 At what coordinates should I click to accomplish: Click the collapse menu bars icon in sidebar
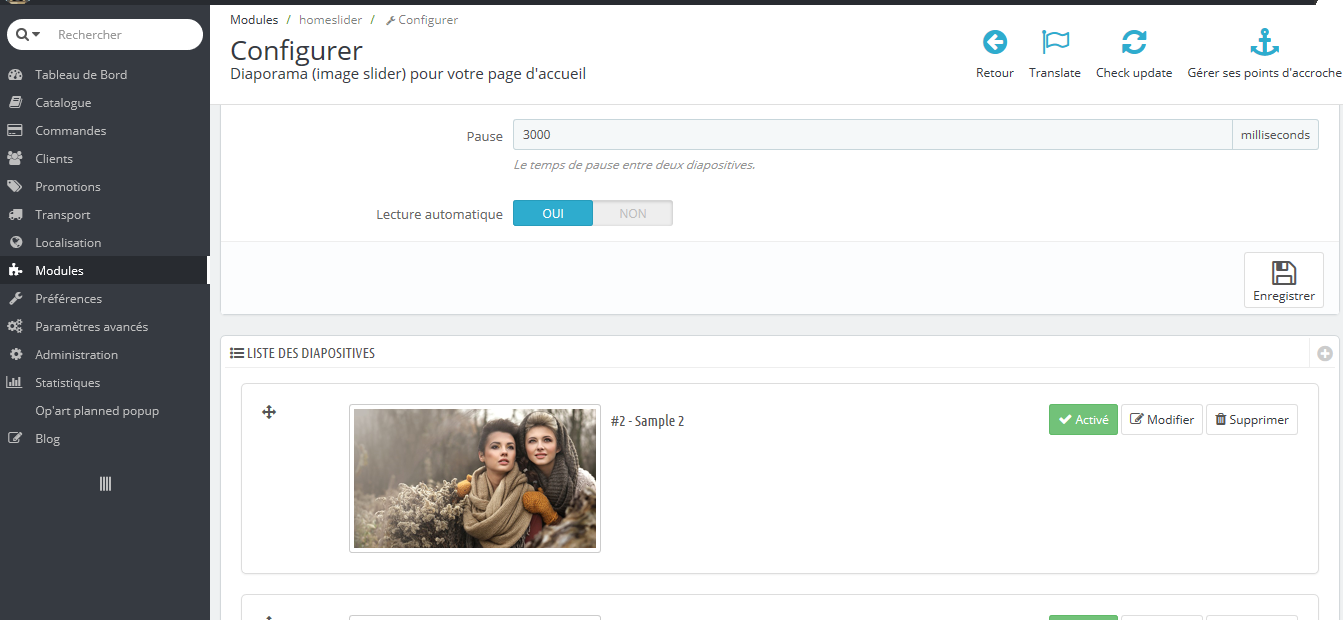click(x=105, y=484)
